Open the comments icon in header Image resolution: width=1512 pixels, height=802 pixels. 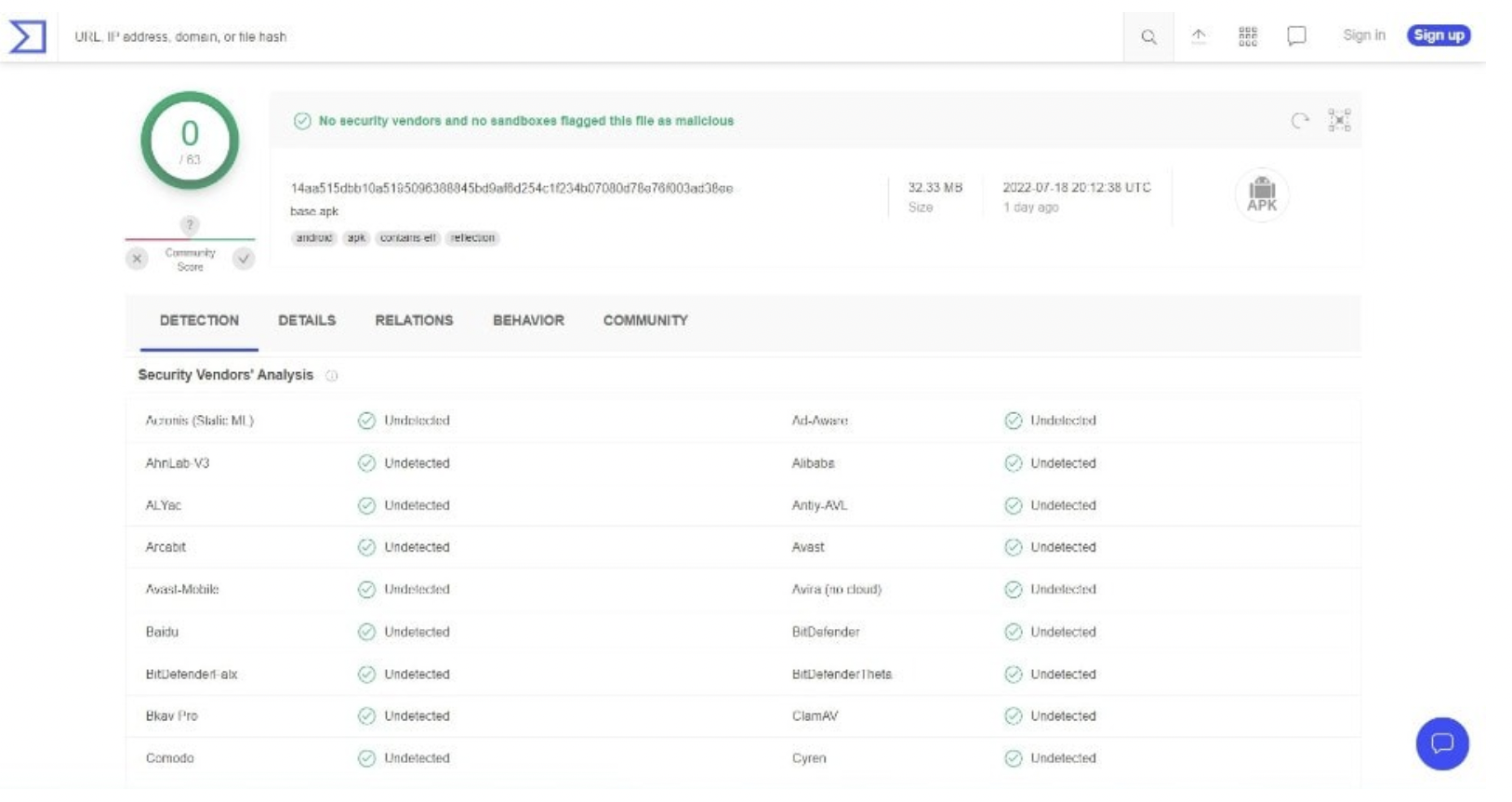1296,36
